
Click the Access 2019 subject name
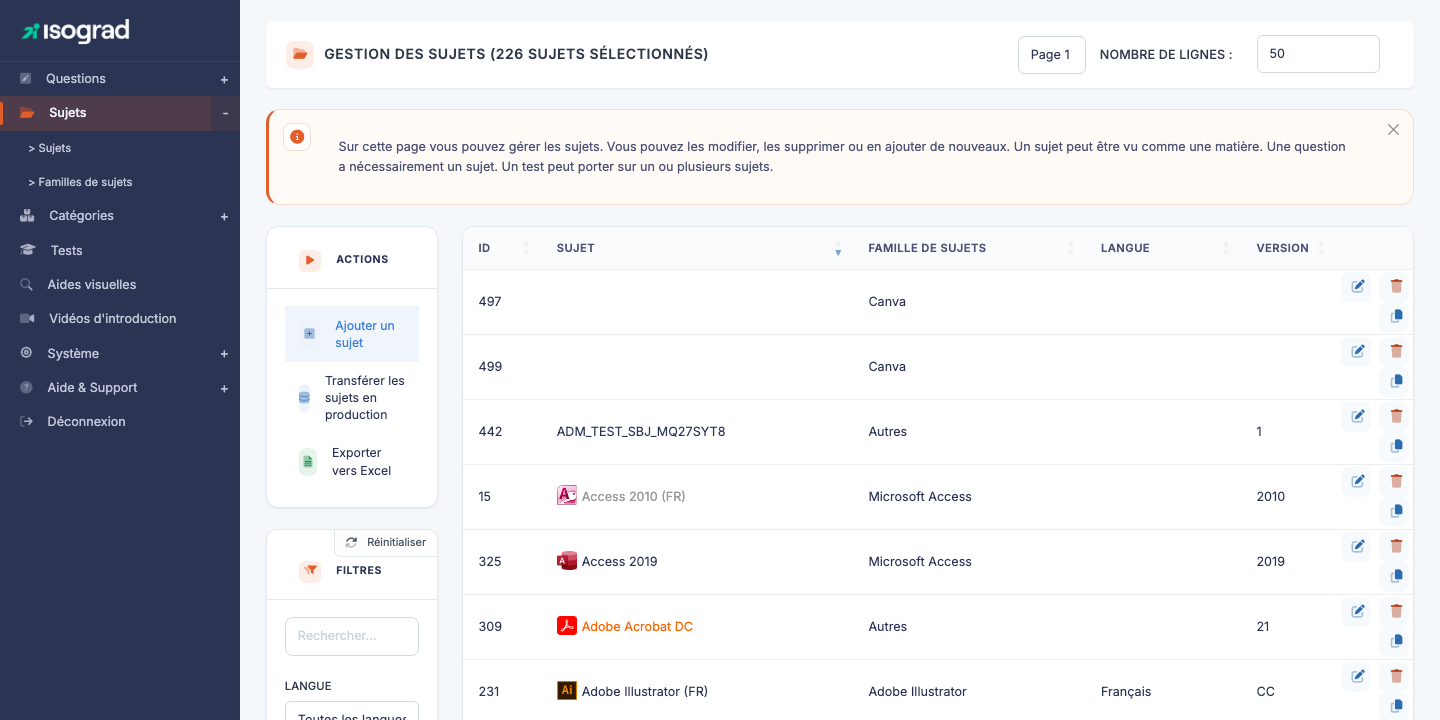coord(619,561)
